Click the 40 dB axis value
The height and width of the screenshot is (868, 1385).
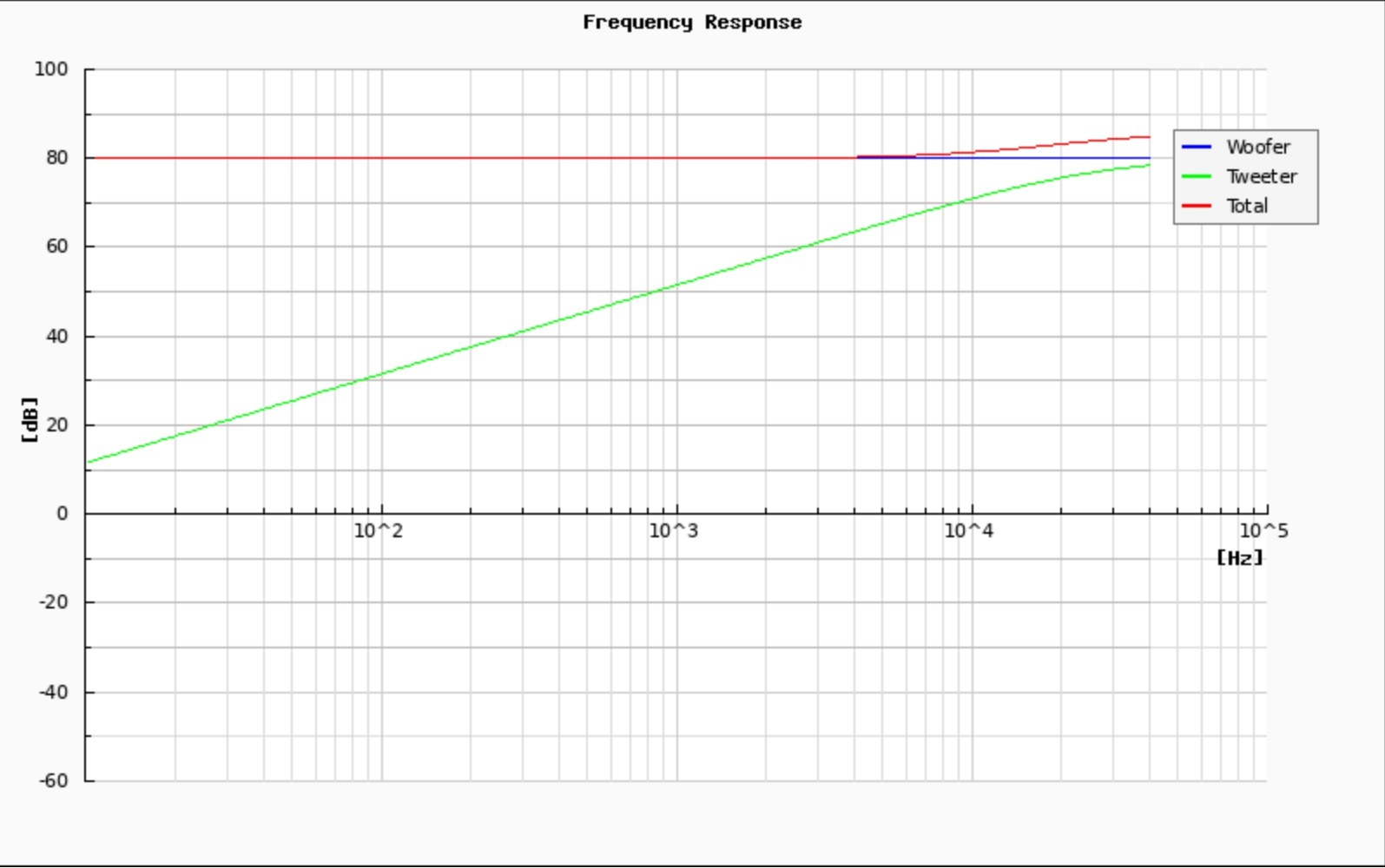pyautogui.click(x=56, y=337)
